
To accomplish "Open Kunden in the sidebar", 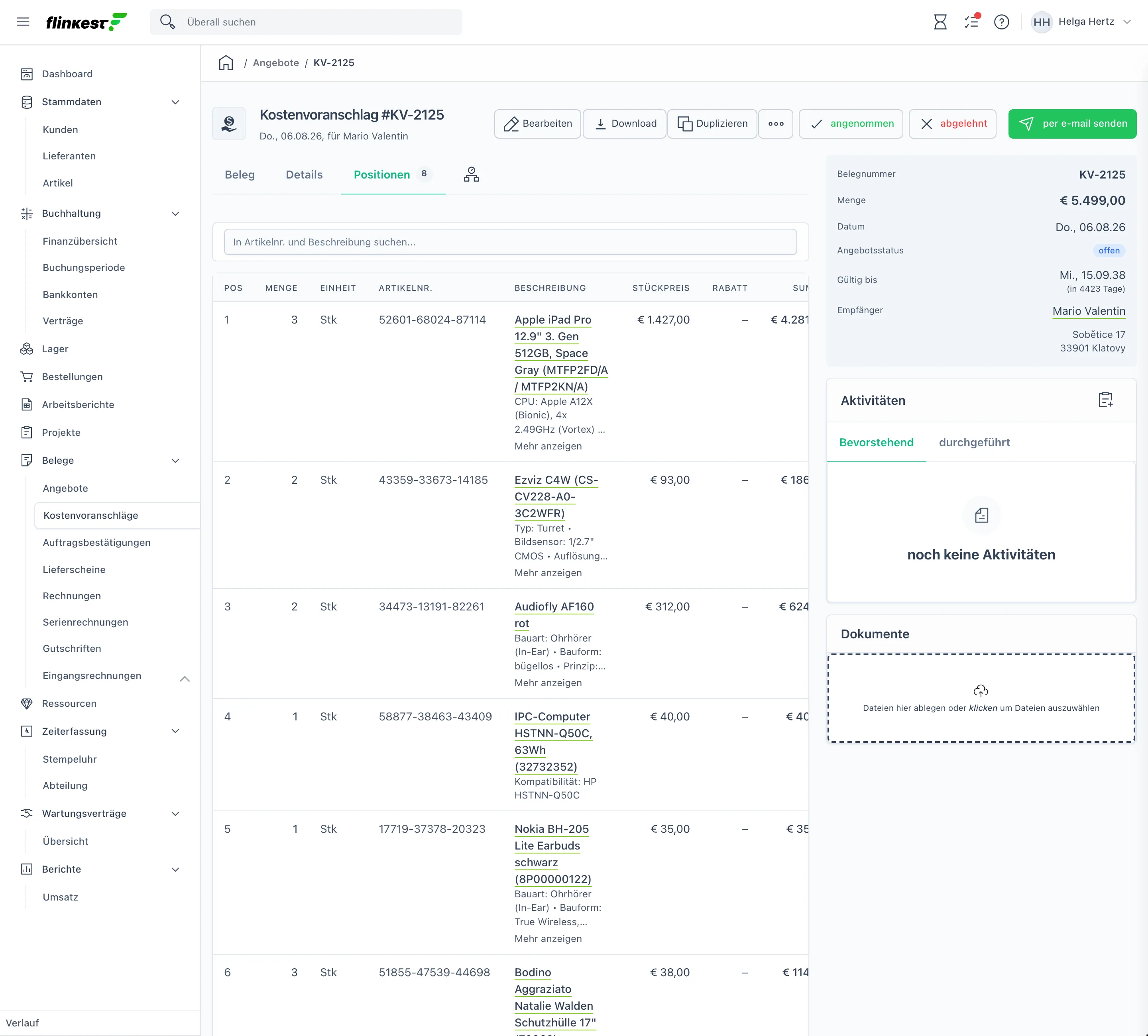I will coord(60,130).
